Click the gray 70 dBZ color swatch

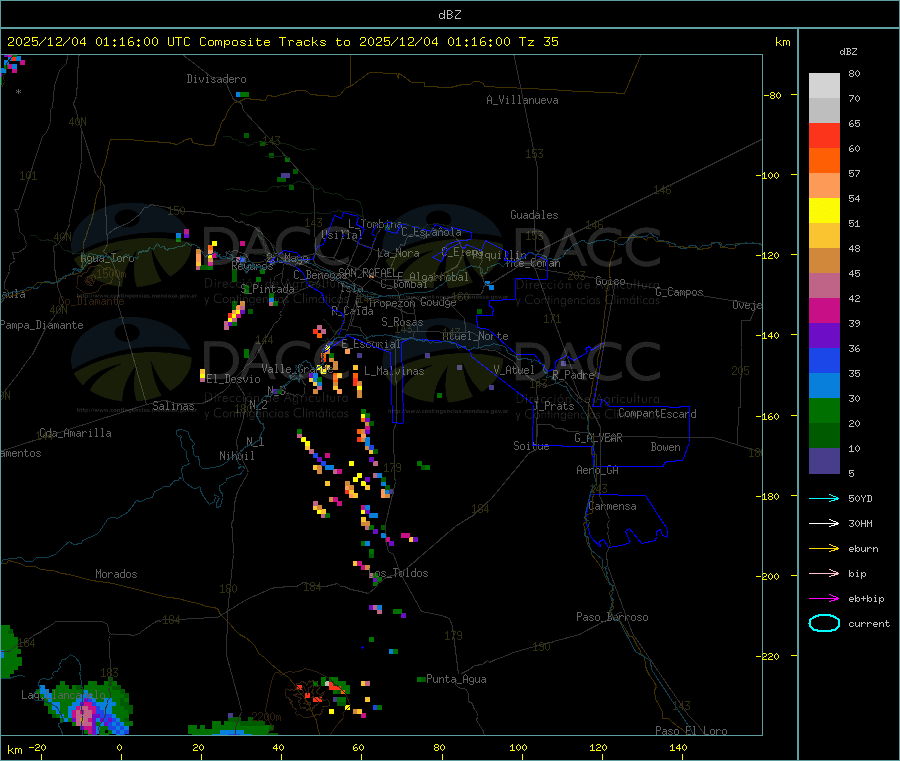tap(824, 111)
